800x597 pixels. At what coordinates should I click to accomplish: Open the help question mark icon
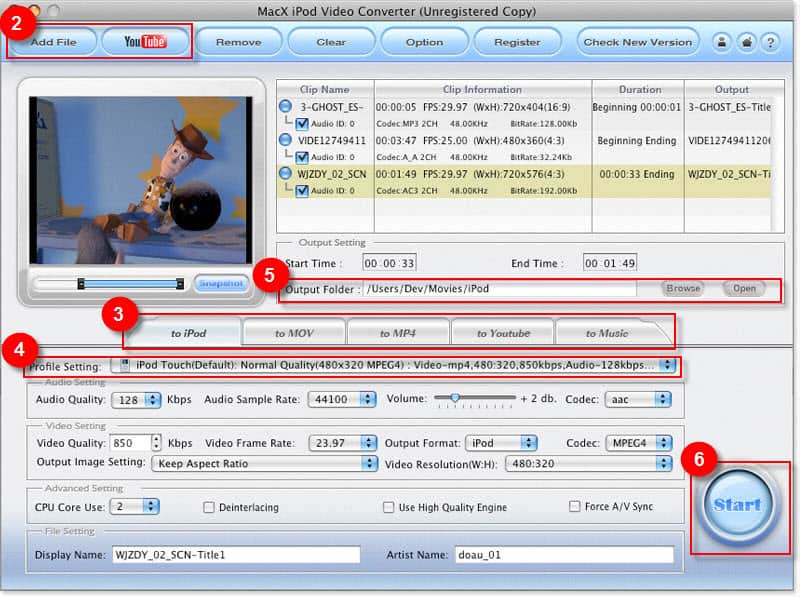pyautogui.click(x=771, y=42)
